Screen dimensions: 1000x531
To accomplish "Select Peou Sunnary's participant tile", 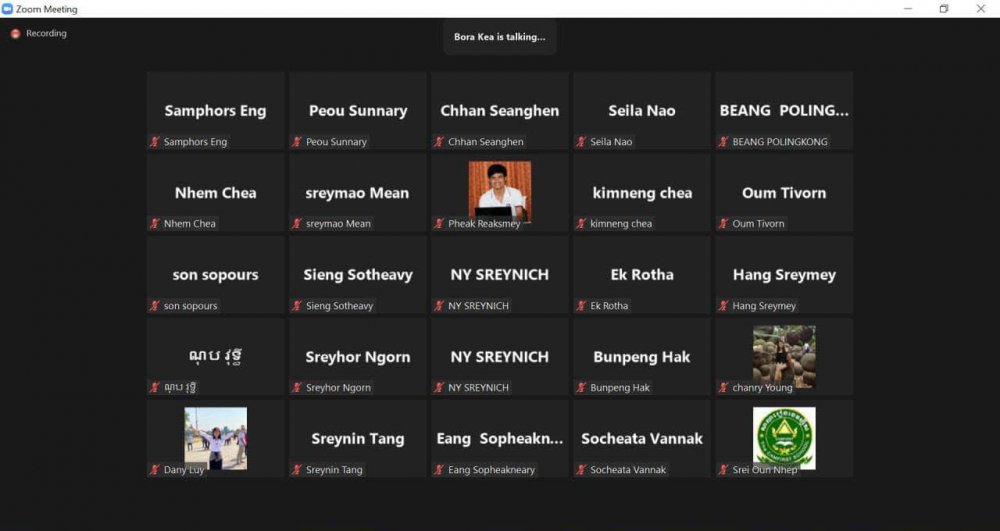I will coord(358,111).
